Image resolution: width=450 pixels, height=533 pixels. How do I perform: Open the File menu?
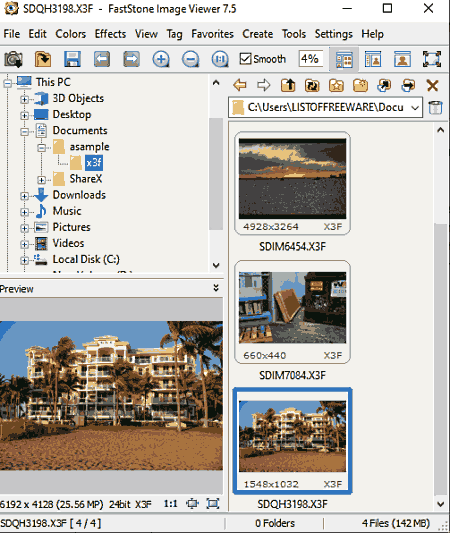12,34
